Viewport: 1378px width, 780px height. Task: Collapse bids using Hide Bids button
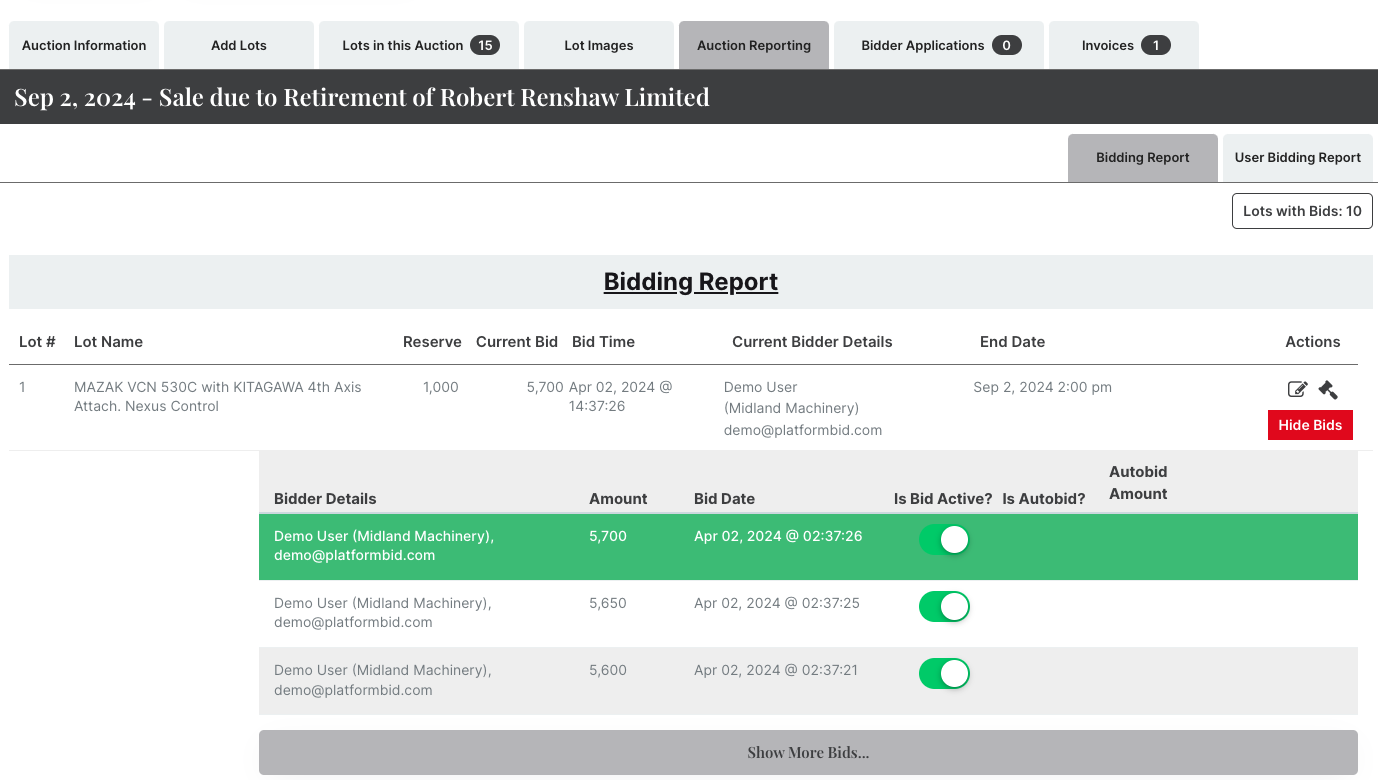tap(1310, 425)
